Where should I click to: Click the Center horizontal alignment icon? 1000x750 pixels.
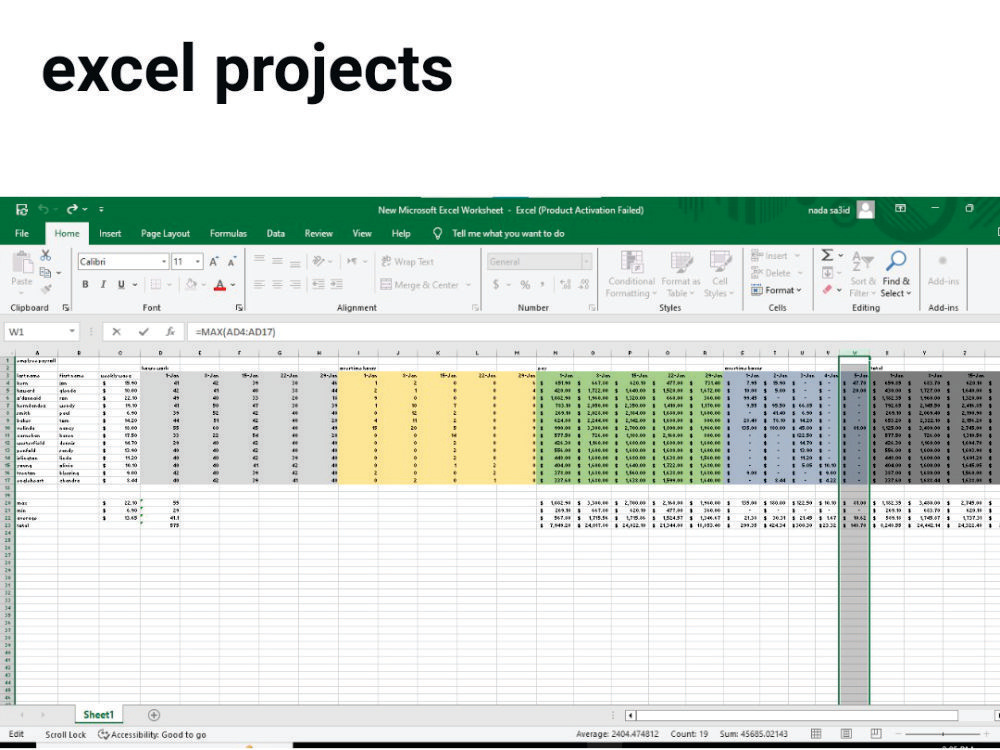[x=277, y=284]
